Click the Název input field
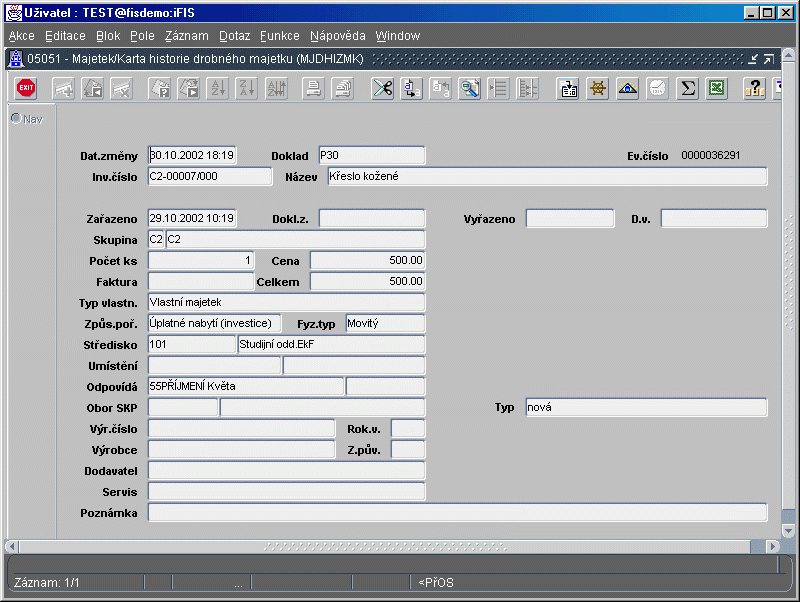The width and height of the screenshot is (800, 602). coord(547,177)
